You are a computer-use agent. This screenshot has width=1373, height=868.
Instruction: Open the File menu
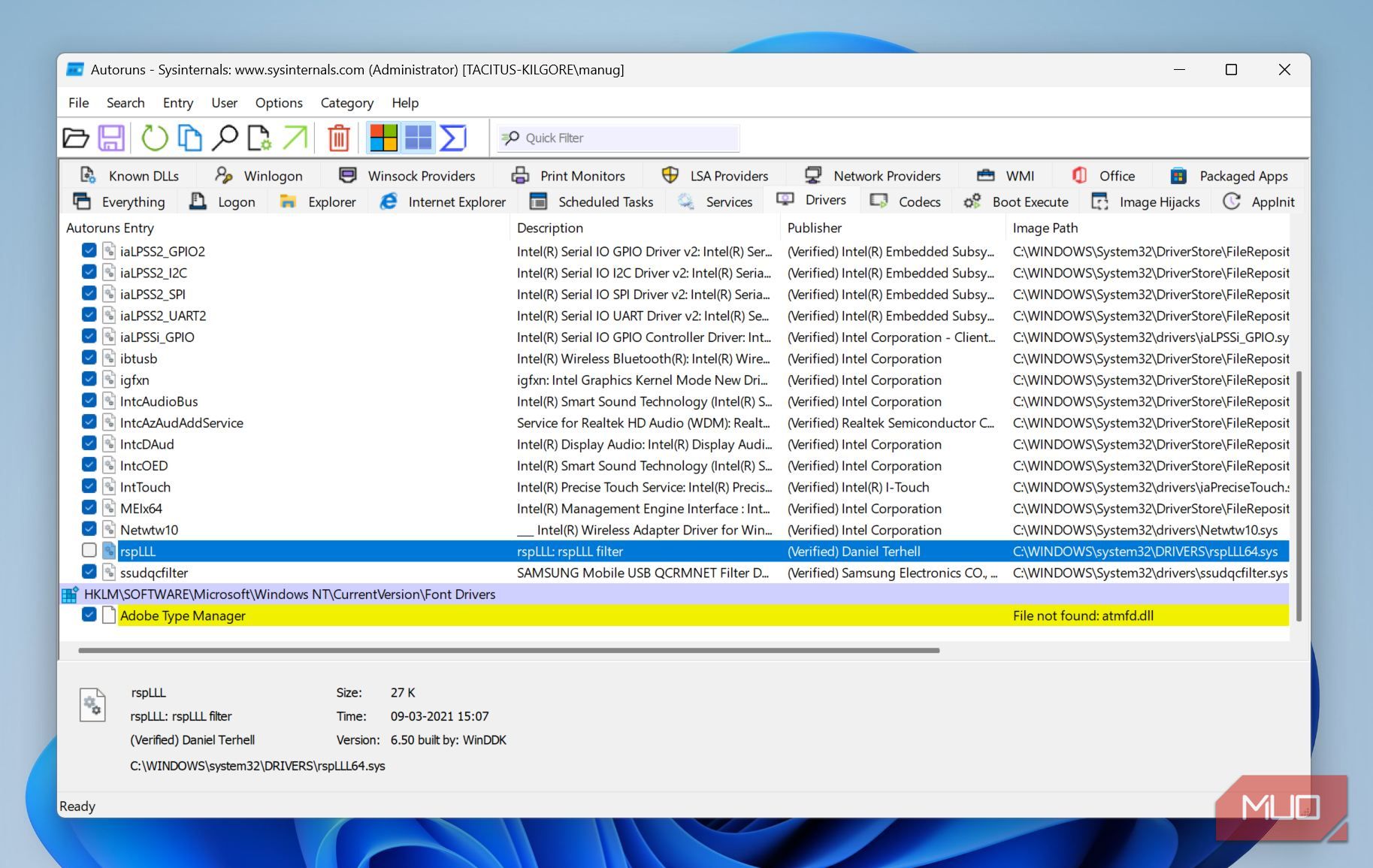coord(78,102)
